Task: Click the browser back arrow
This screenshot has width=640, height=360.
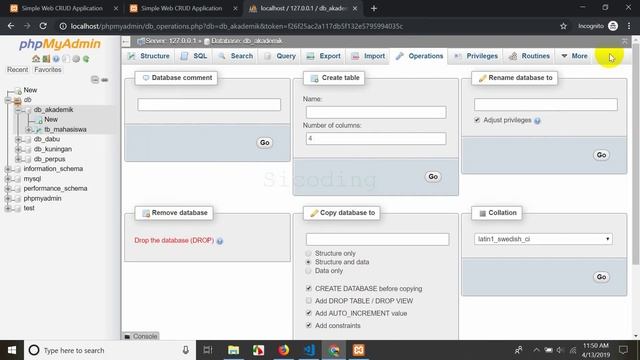Action: pyautogui.click(x=11, y=26)
